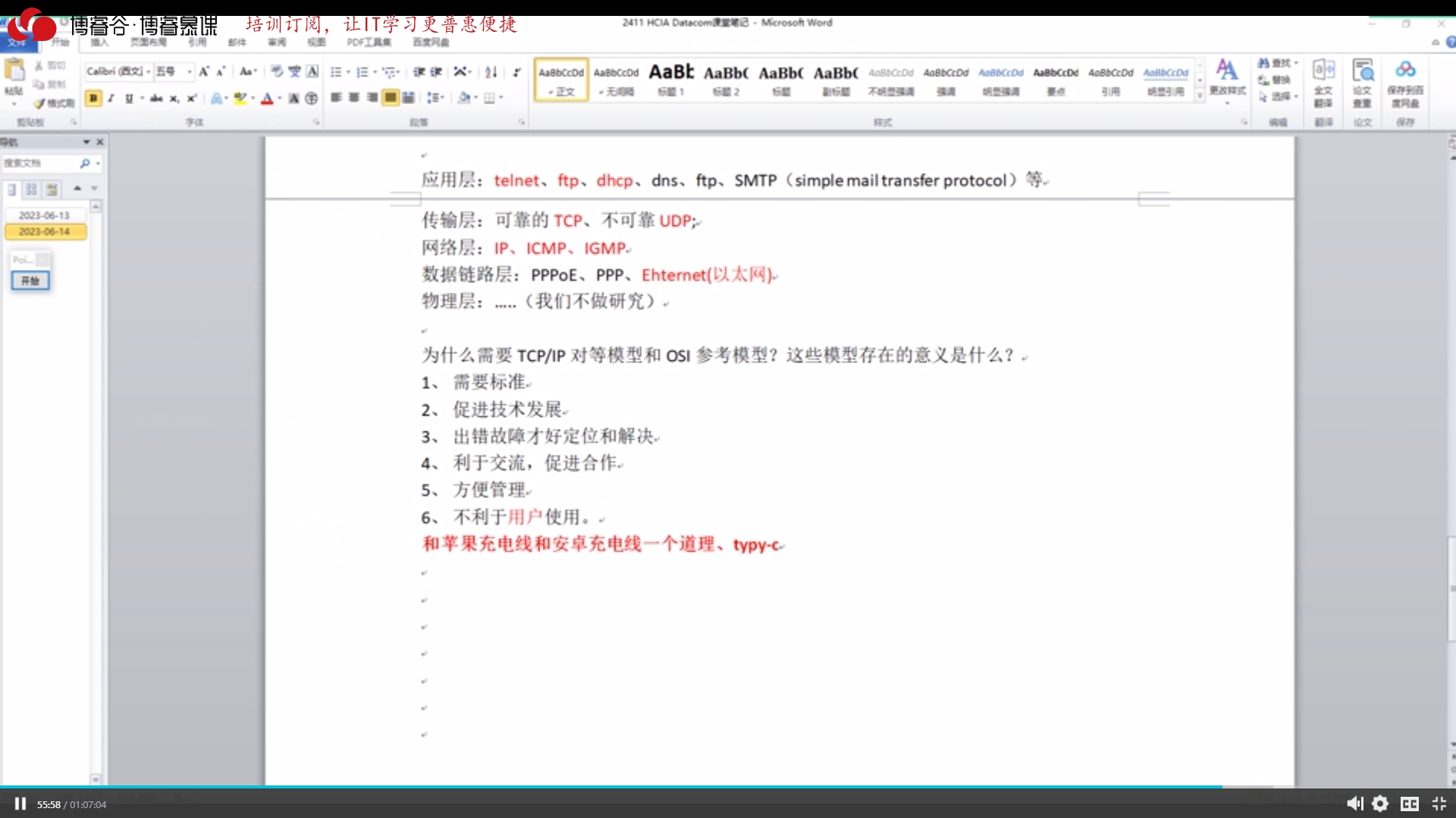Toggle the closed captions CC icon

click(x=1410, y=804)
